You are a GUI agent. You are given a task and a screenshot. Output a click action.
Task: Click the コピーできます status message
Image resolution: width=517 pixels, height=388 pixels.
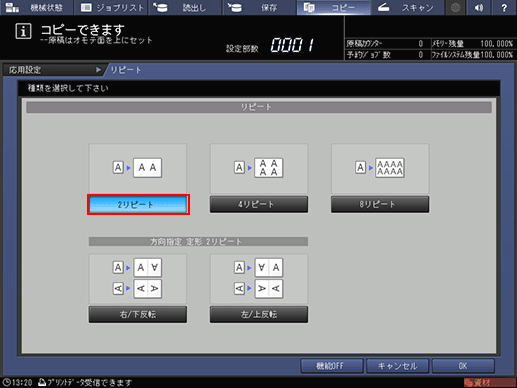[x=83, y=30]
